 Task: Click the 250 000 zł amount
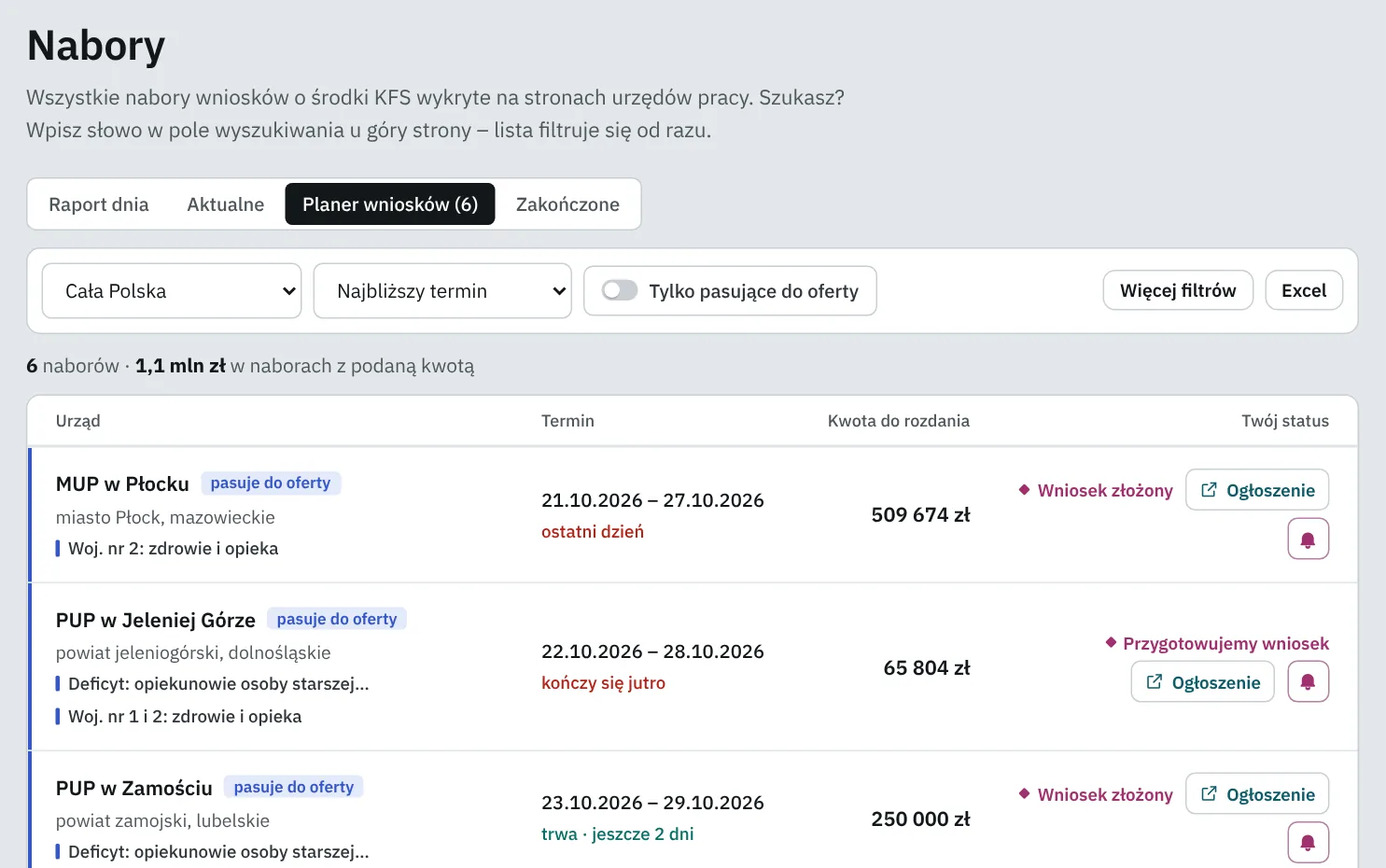pyautogui.click(x=921, y=819)
